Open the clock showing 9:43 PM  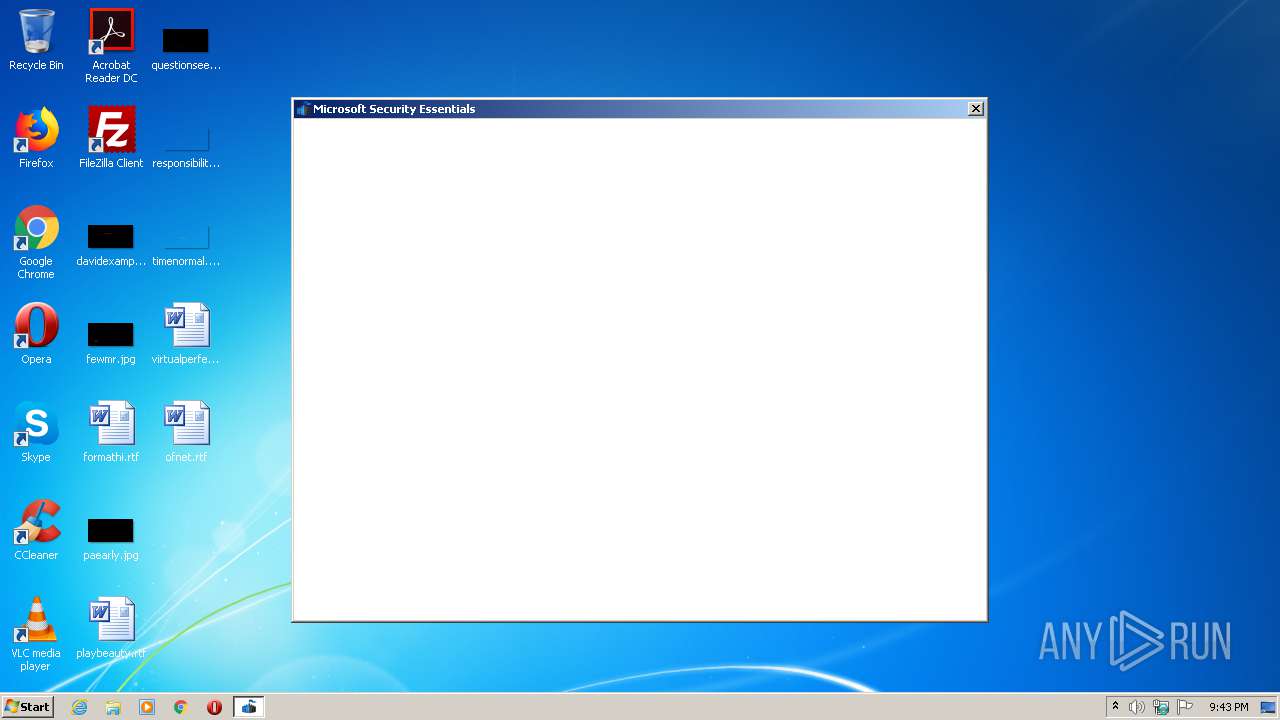(1229, 707)
